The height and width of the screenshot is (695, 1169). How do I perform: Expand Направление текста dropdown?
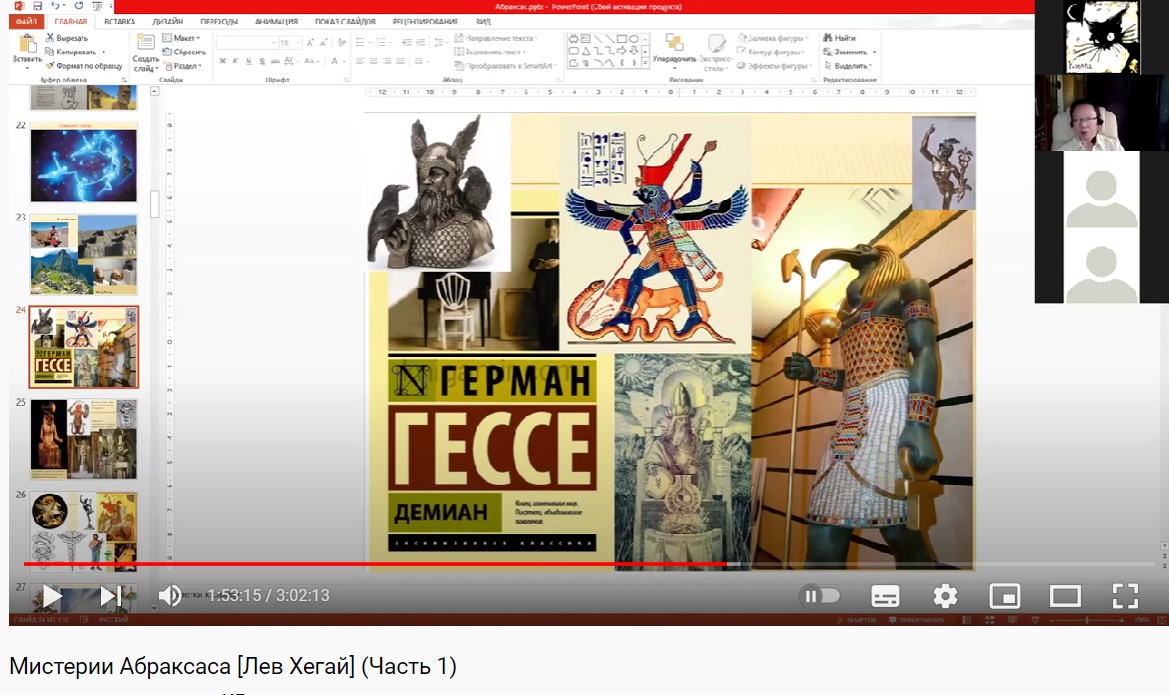[x=496, y=38]
